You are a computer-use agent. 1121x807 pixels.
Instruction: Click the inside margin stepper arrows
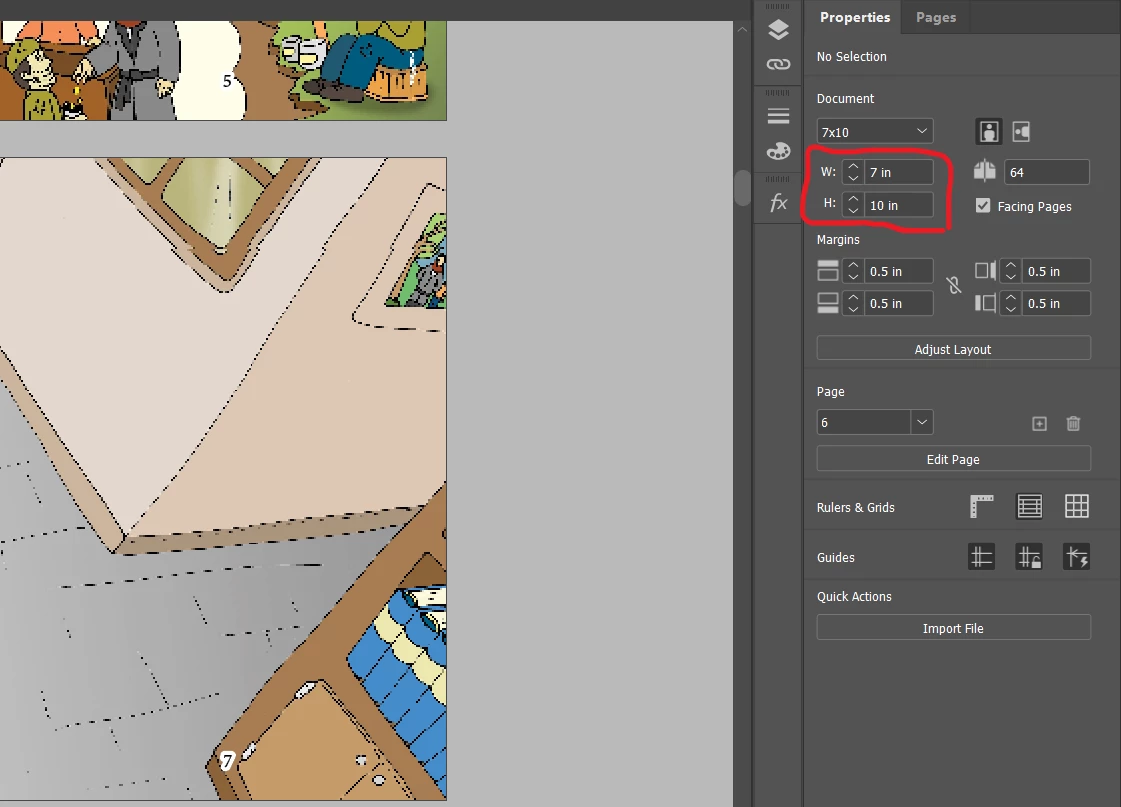(x=1010, y=272)
